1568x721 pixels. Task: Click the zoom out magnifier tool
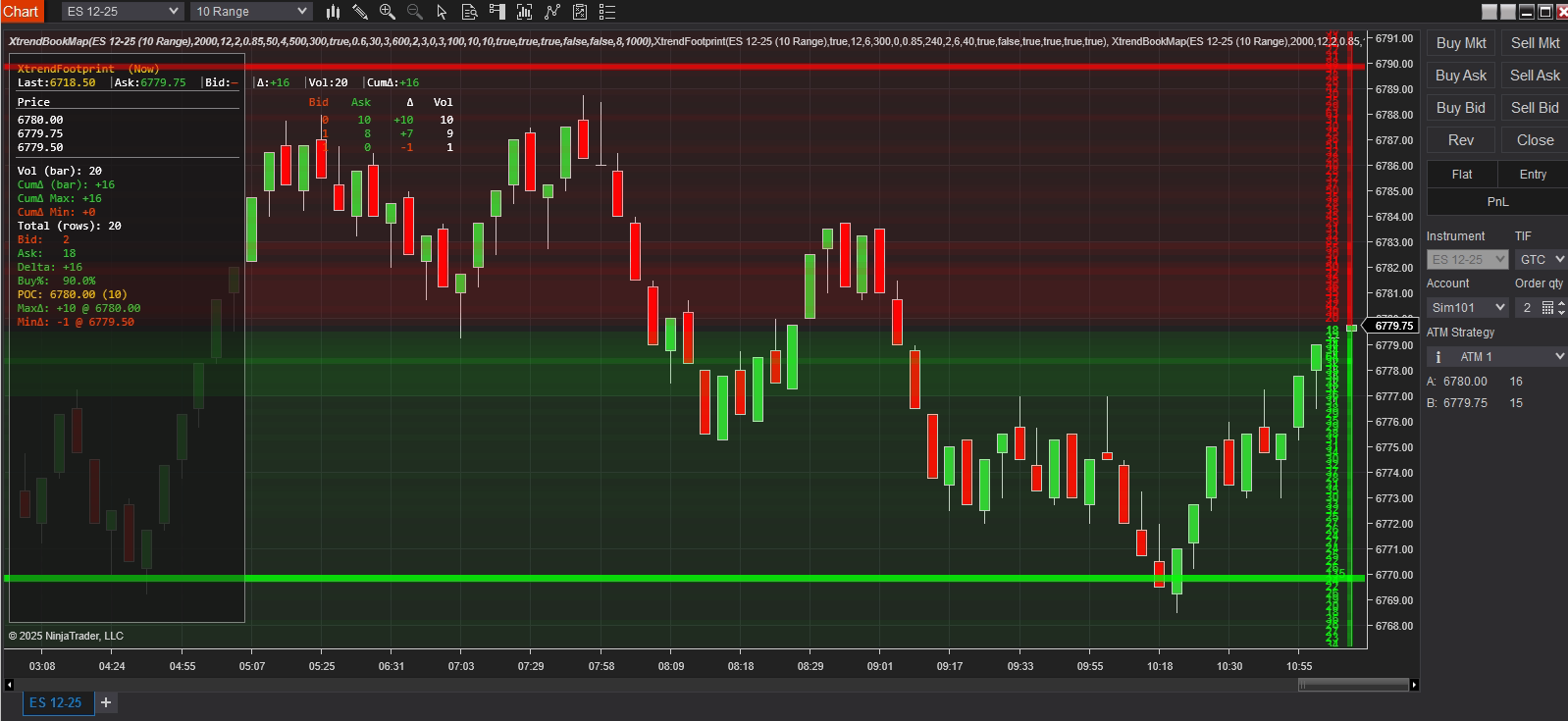(415, 12)
